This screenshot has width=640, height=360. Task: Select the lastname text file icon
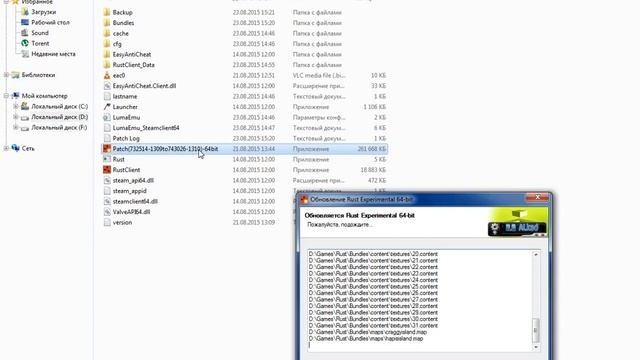pos(107,96)
